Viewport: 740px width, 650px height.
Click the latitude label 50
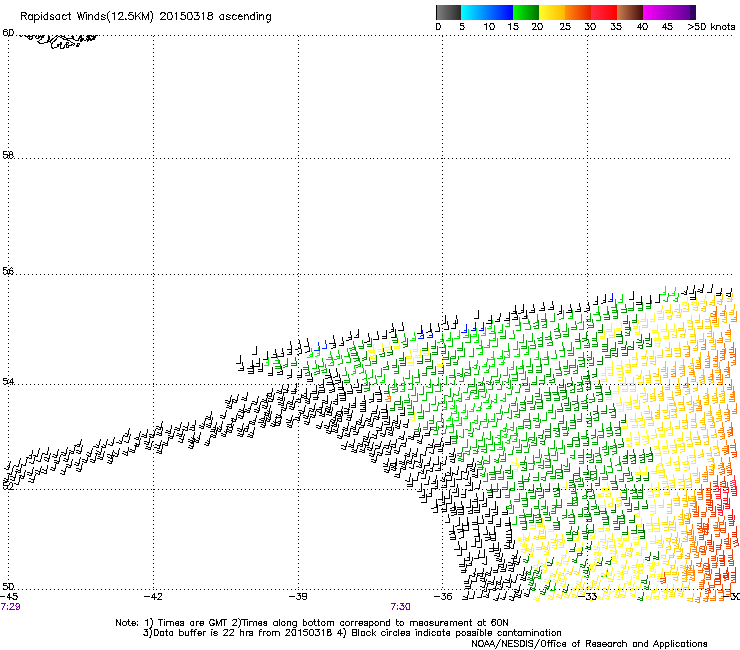coord(8,586)
